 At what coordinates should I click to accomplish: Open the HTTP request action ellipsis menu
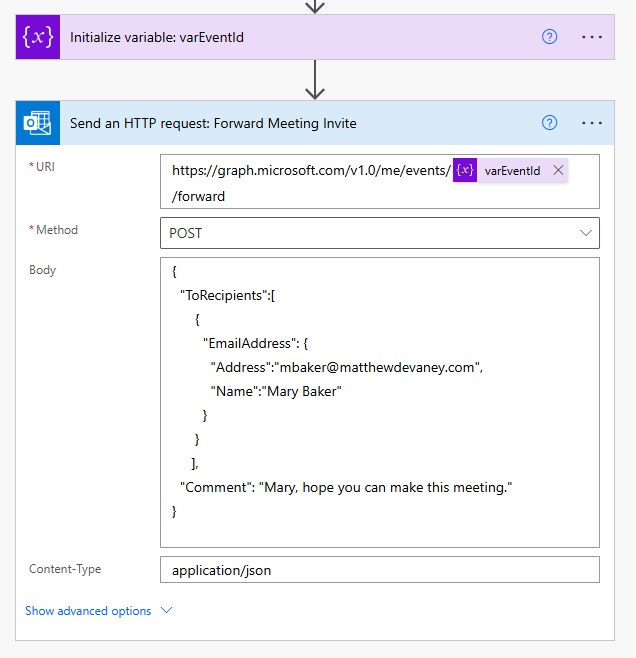click(592, 123)
